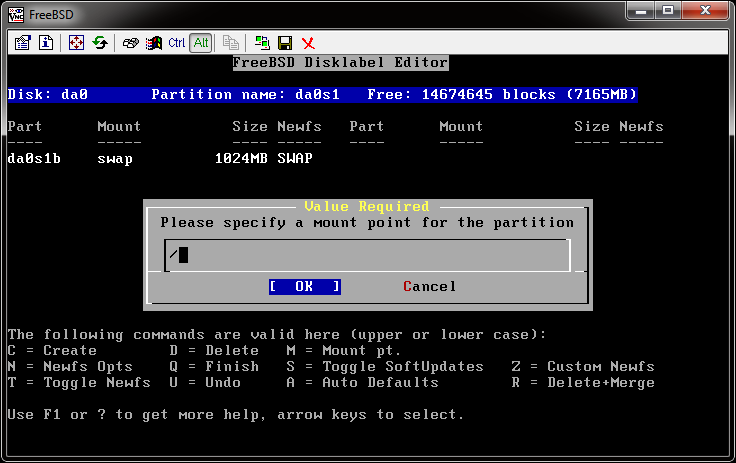The width and height of the screenshot is (736, 463).
Task: Click the FreeBSD Disklabel Editor heading
Action: coord(341,62)
